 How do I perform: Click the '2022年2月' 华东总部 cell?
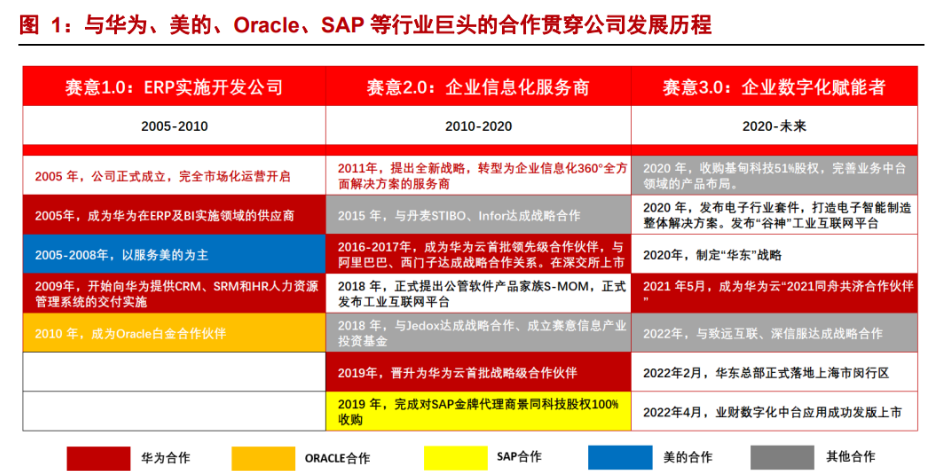[774, 372]
